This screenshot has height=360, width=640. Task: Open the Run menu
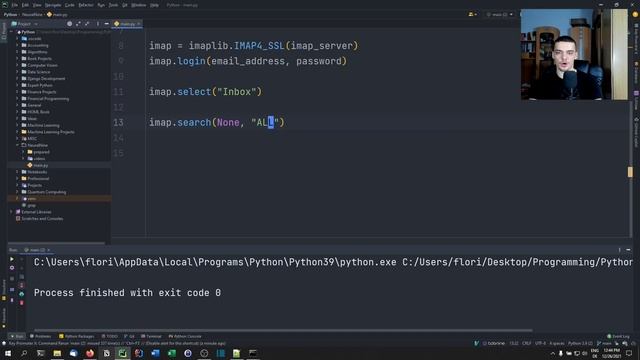point(101,5)
